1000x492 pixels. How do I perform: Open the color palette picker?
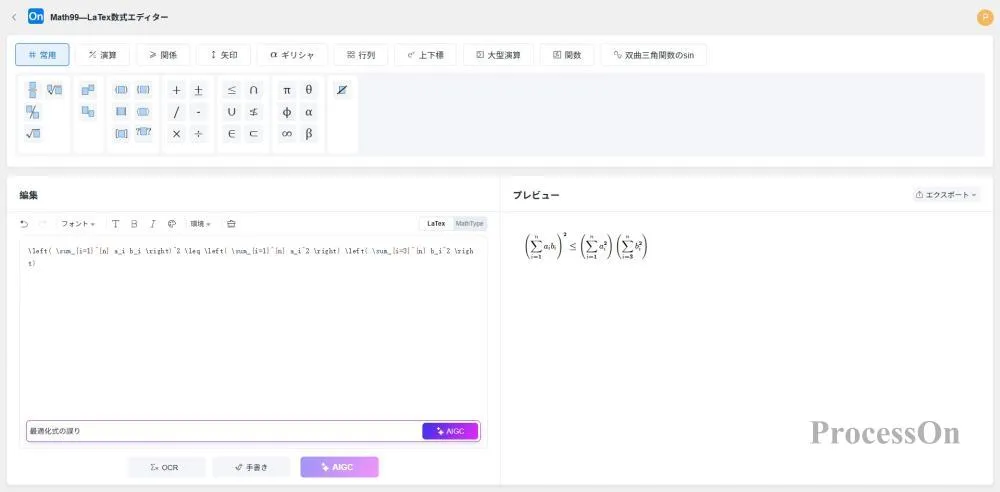[171, 224]
